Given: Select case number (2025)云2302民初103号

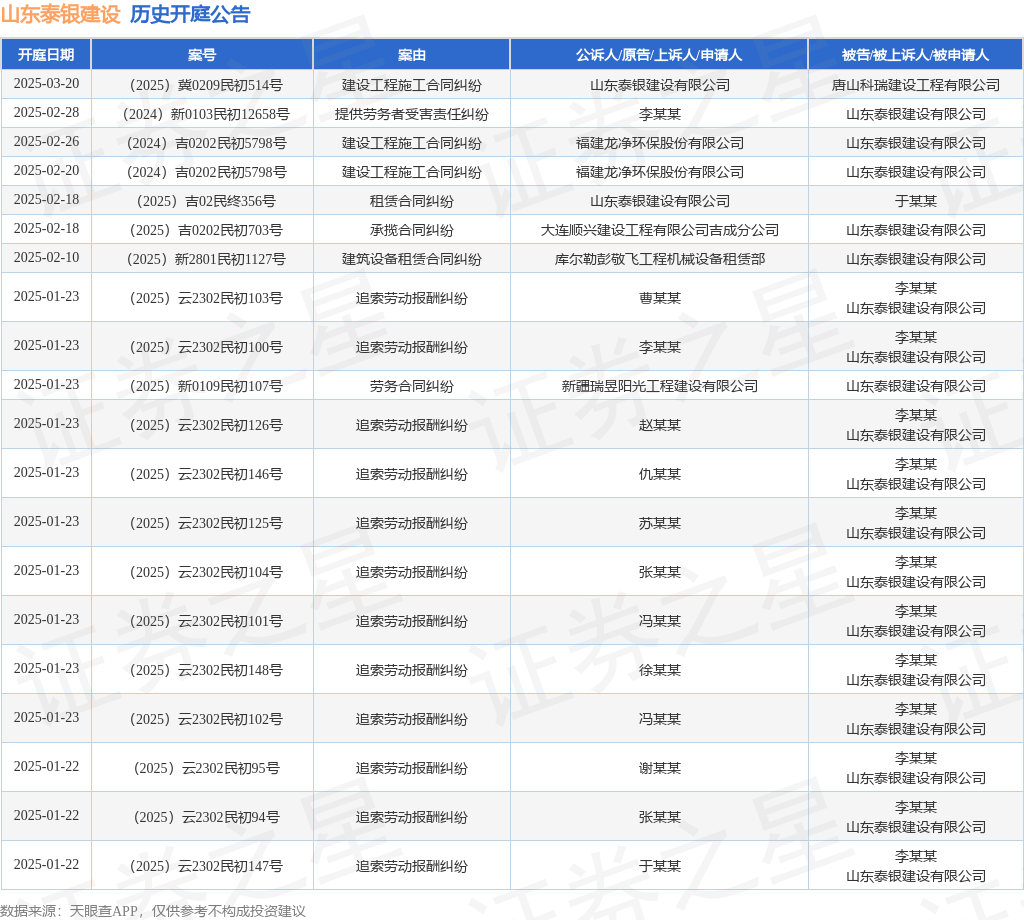Looking at the screenshot, I should click(206, 298).
